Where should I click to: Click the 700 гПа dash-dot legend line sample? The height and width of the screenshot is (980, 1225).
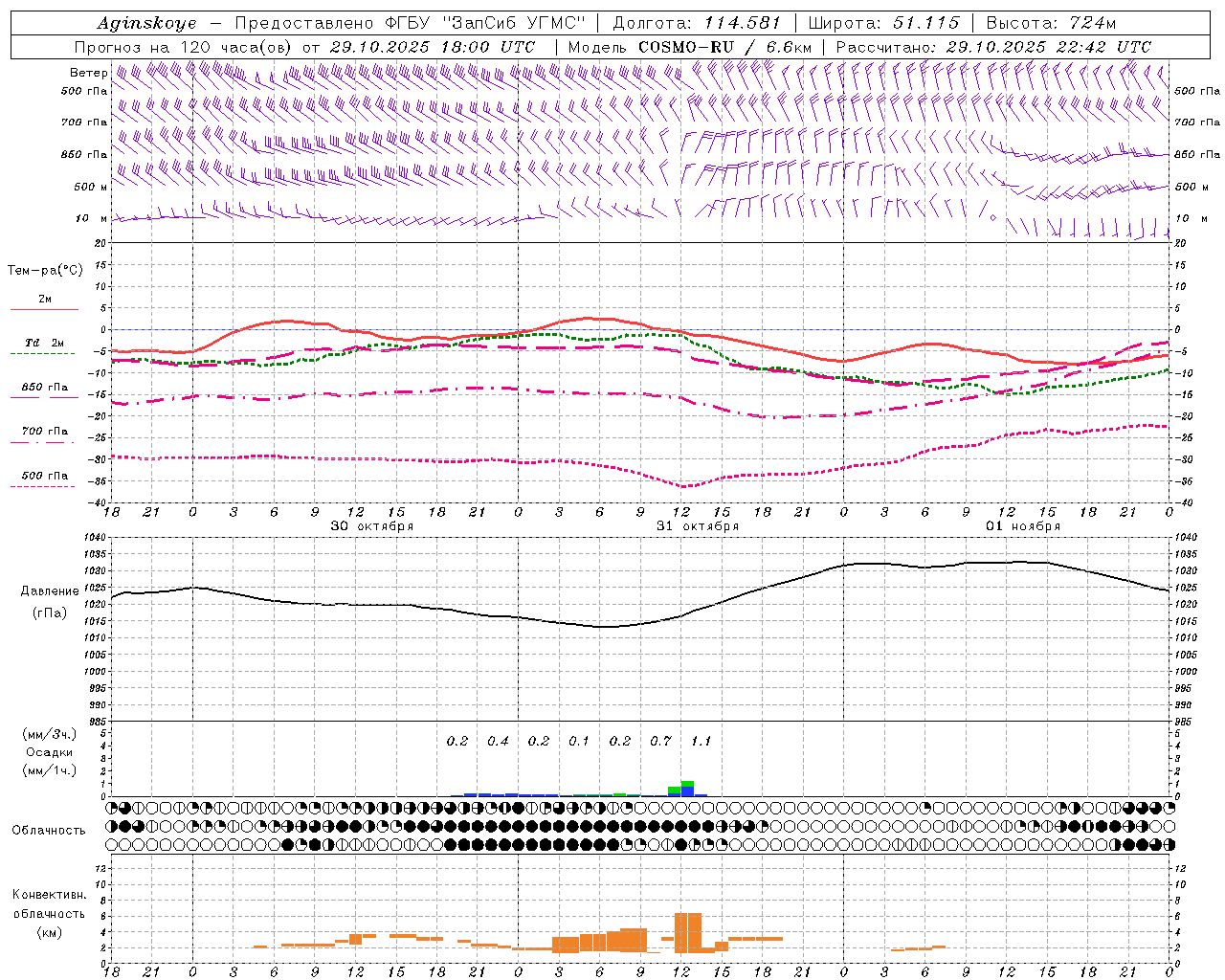[x=42, y=442]
